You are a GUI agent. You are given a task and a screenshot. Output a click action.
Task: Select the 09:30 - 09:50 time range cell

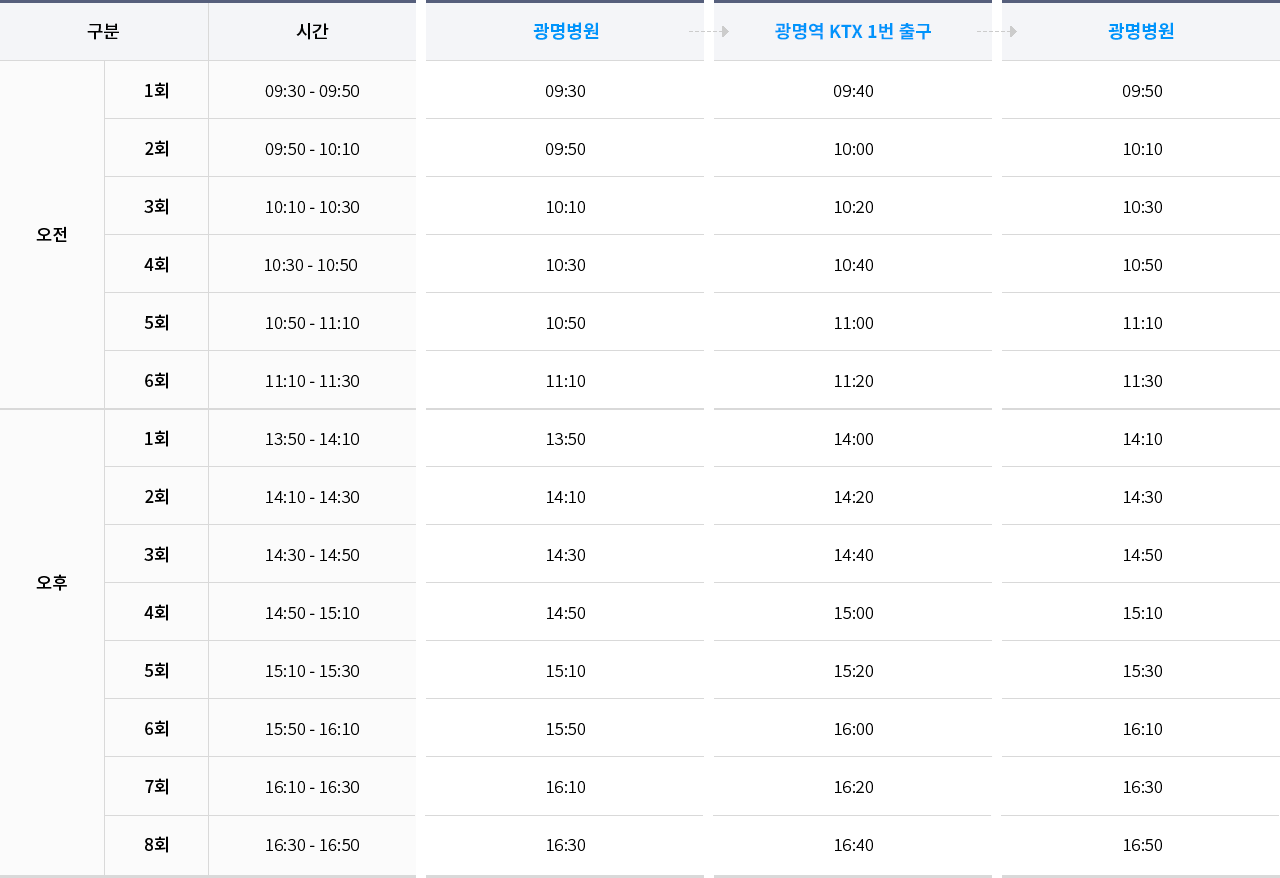click(312, 91)
